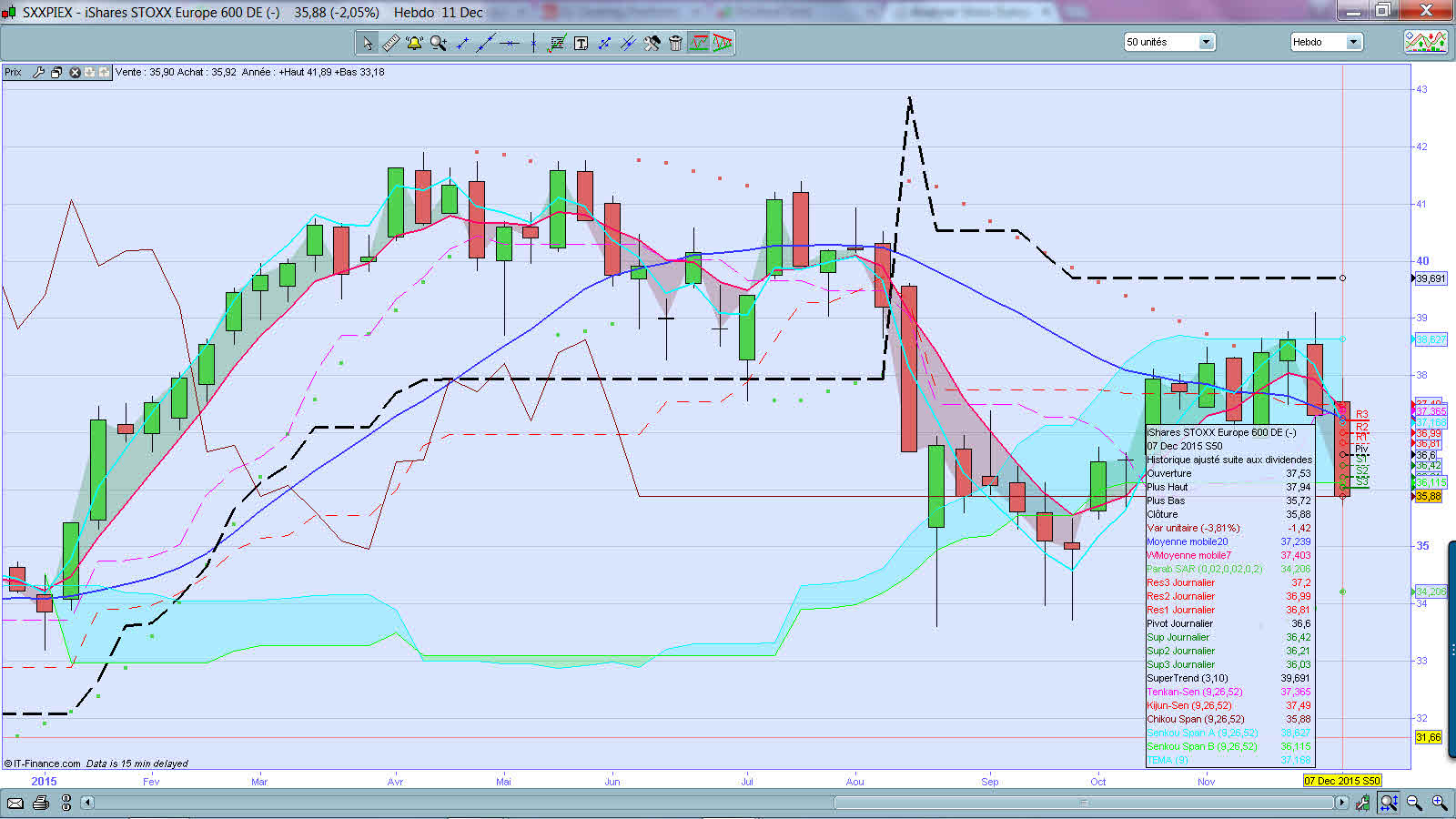Toggle the support resistance lines button
The height and width of the screenshot is (819, 1456).
[699, 43]
